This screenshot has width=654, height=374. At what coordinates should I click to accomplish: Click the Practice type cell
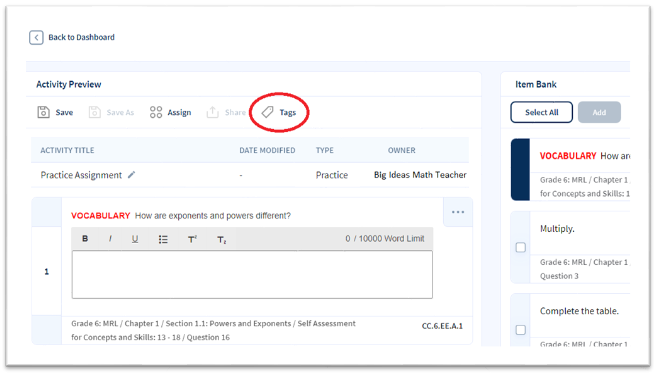(332, 175)
